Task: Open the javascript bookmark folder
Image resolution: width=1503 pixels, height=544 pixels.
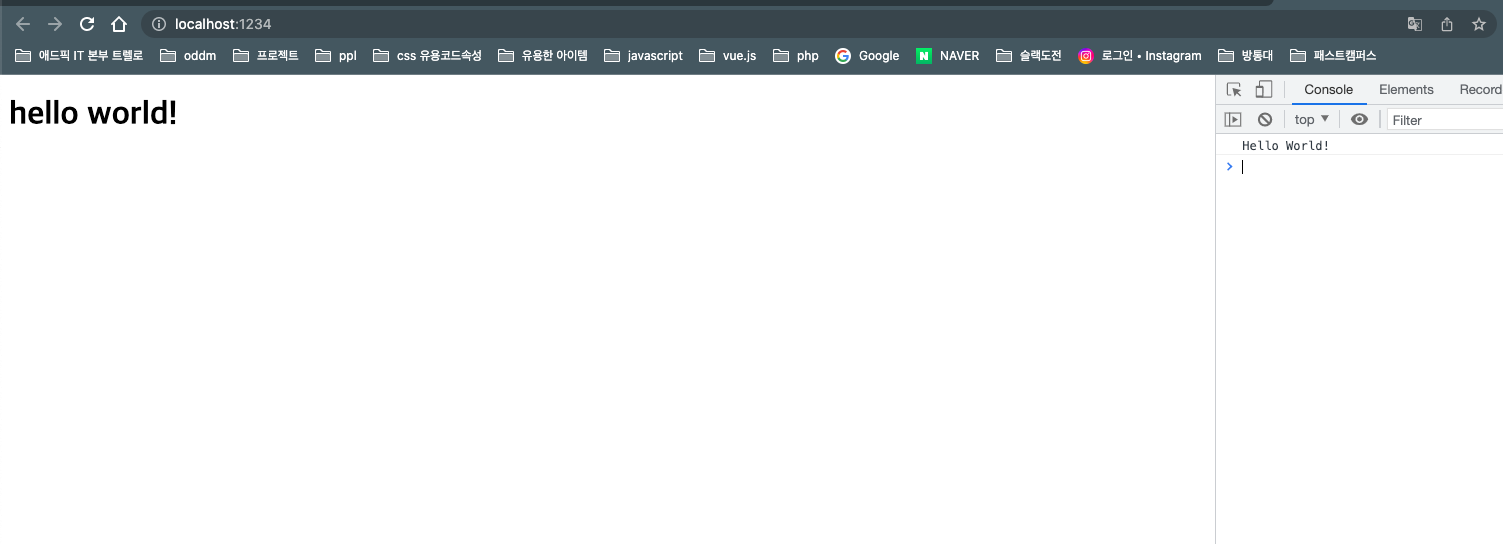Action: tap(644, 56)
